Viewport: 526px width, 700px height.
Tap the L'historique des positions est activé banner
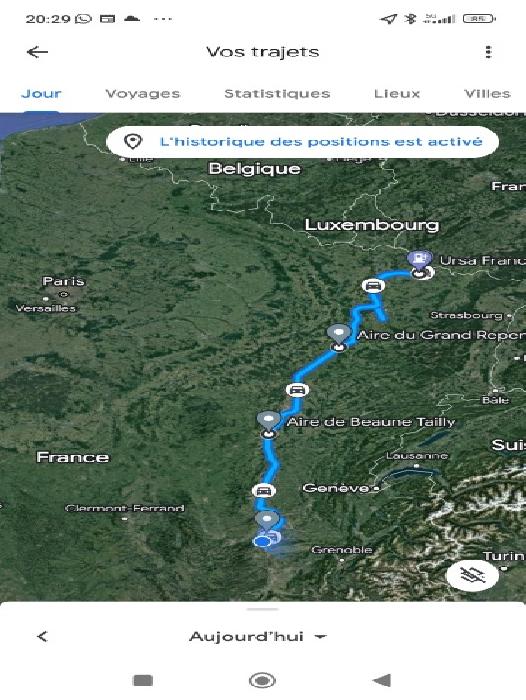click(x=302, y=142)
